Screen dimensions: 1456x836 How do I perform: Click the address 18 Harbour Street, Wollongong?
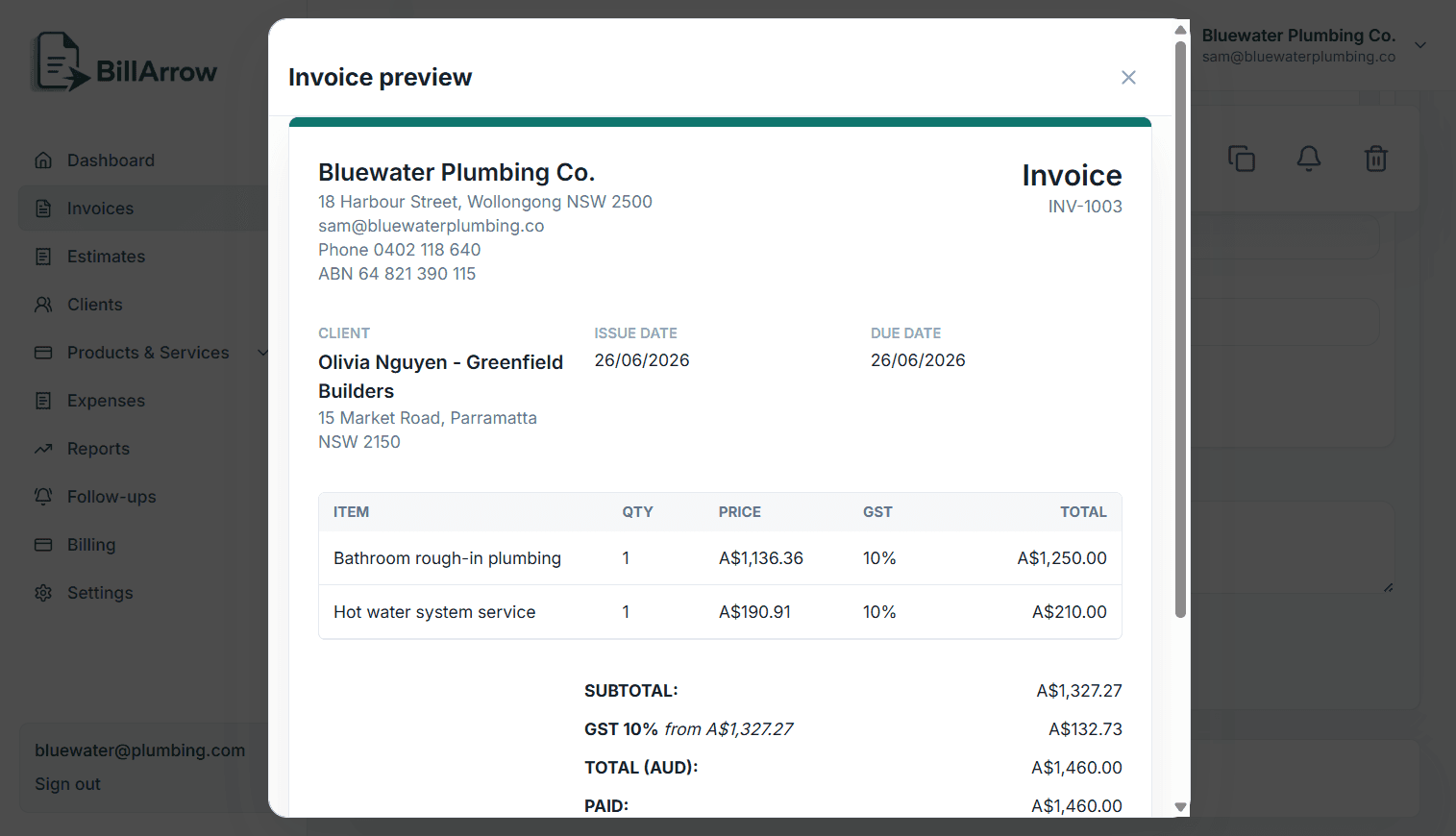[x=485, y=202]
